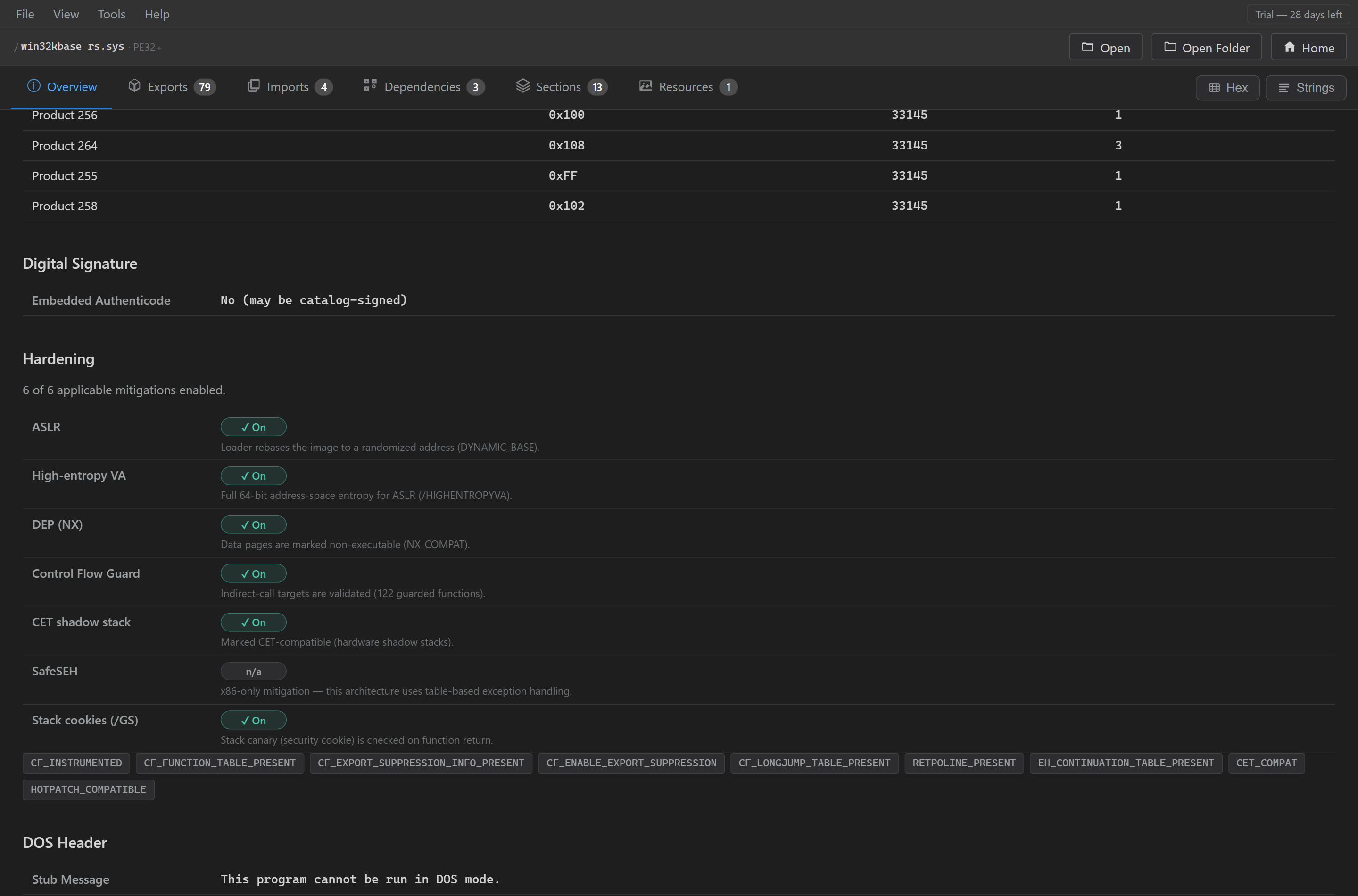
Task: Switch to the Sections tab
Action: [562, 87]
